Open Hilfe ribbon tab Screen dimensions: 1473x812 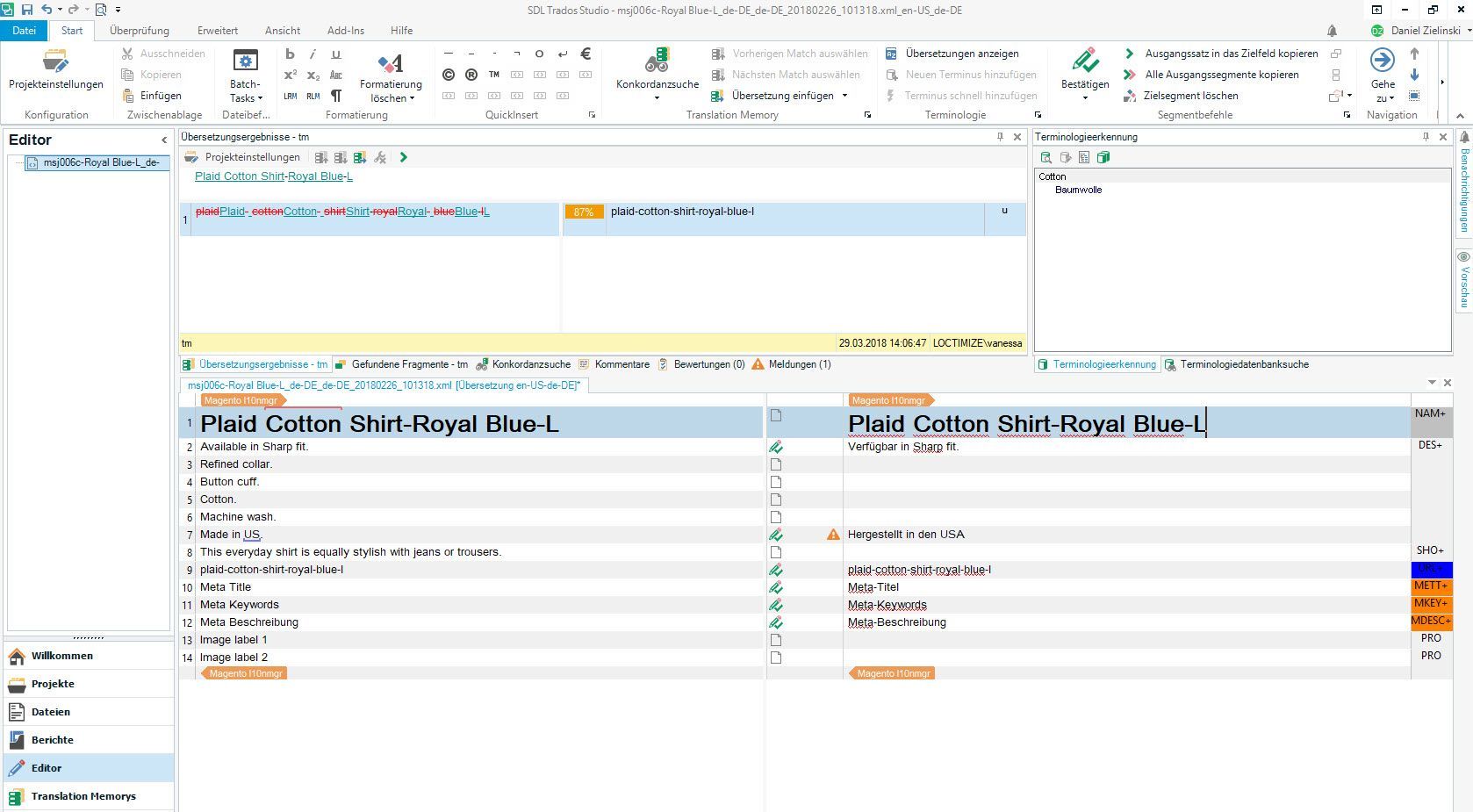402,30
